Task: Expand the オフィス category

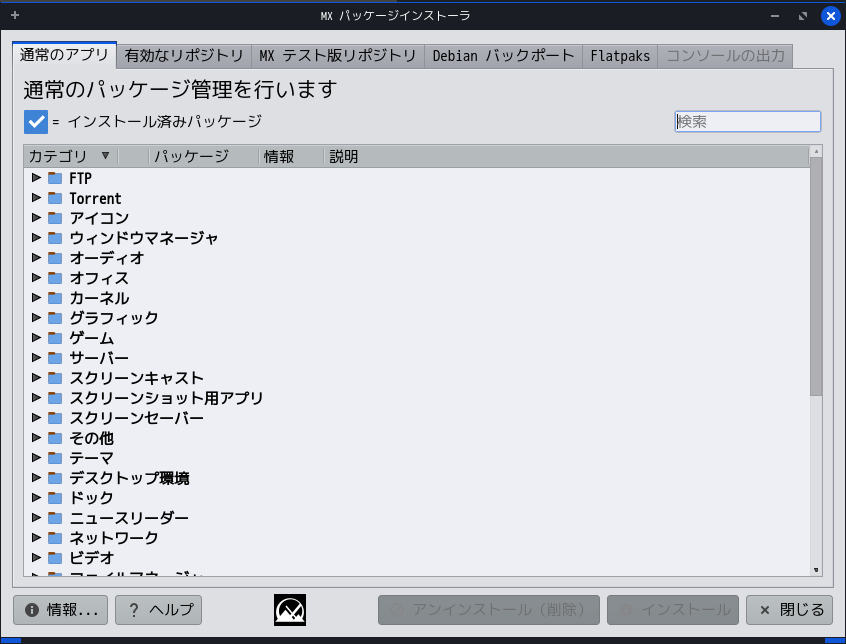Action: 36,277
